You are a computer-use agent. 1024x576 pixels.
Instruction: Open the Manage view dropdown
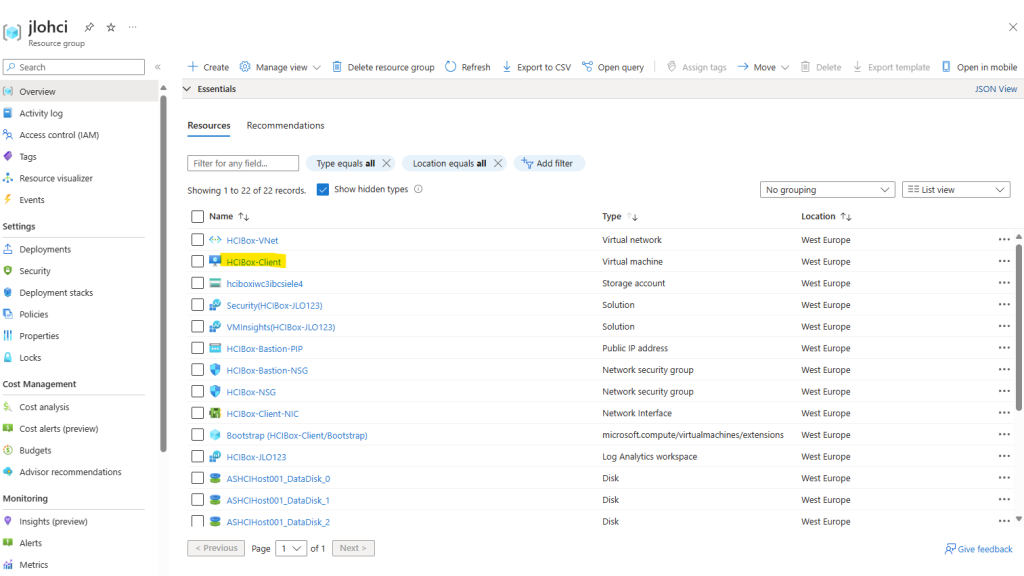pos(280,67)
